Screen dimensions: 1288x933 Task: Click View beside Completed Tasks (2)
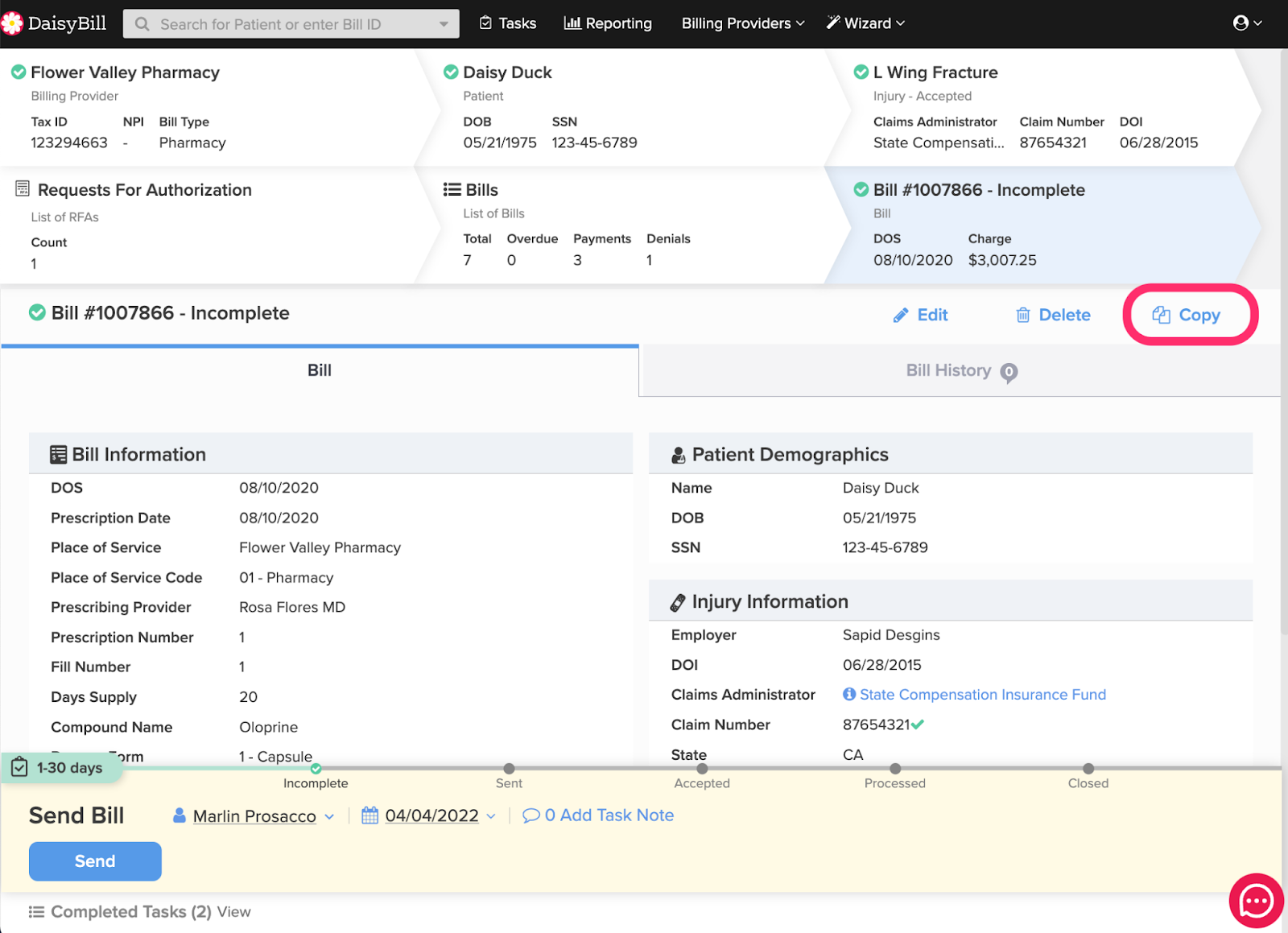coord(233,912)
